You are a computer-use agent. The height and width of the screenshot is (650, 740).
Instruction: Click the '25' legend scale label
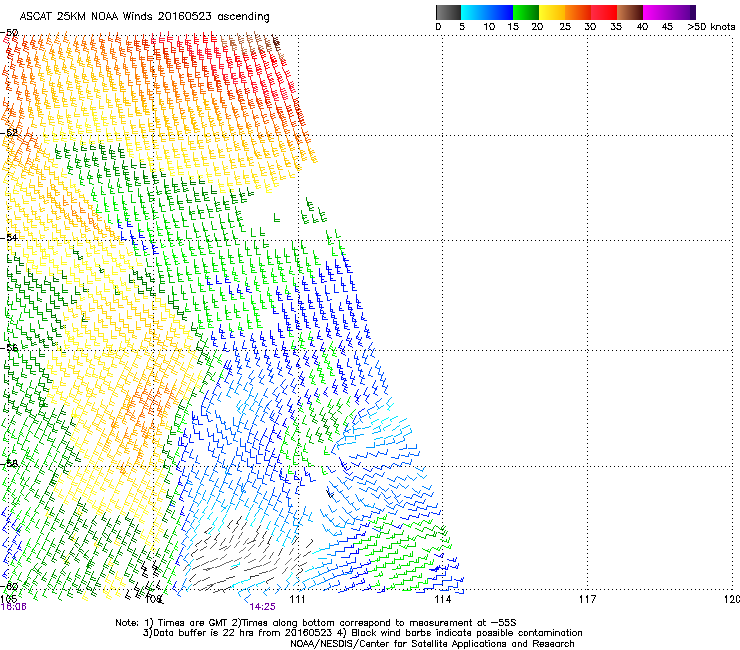(564, 27)
